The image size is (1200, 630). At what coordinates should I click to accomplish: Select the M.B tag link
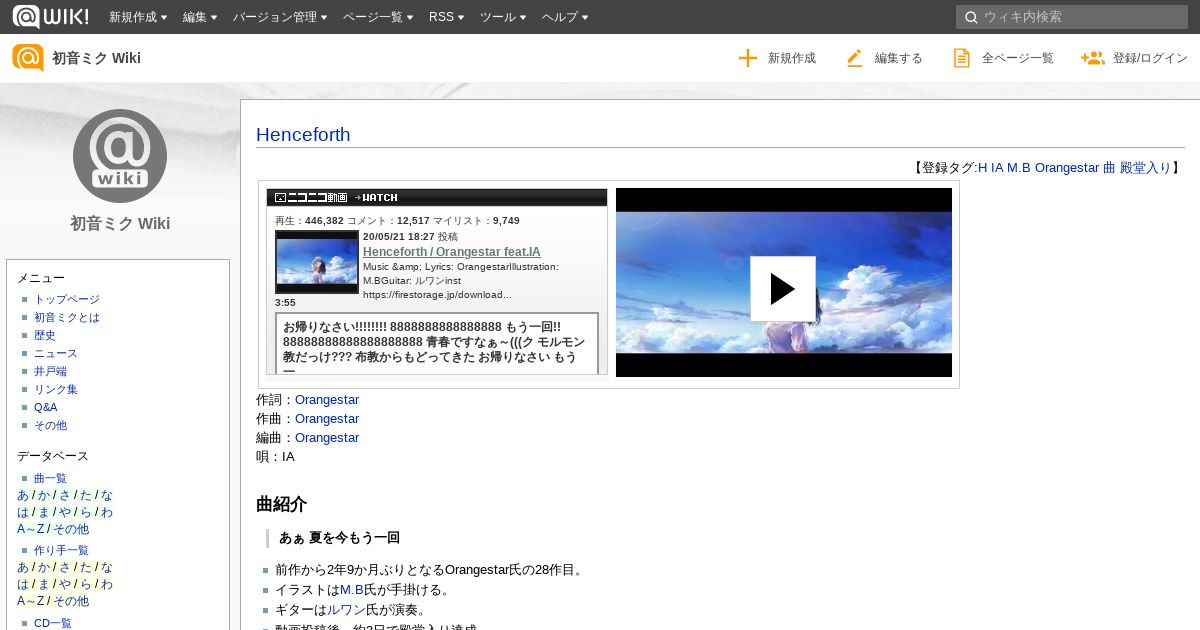tap(1019, 168)
